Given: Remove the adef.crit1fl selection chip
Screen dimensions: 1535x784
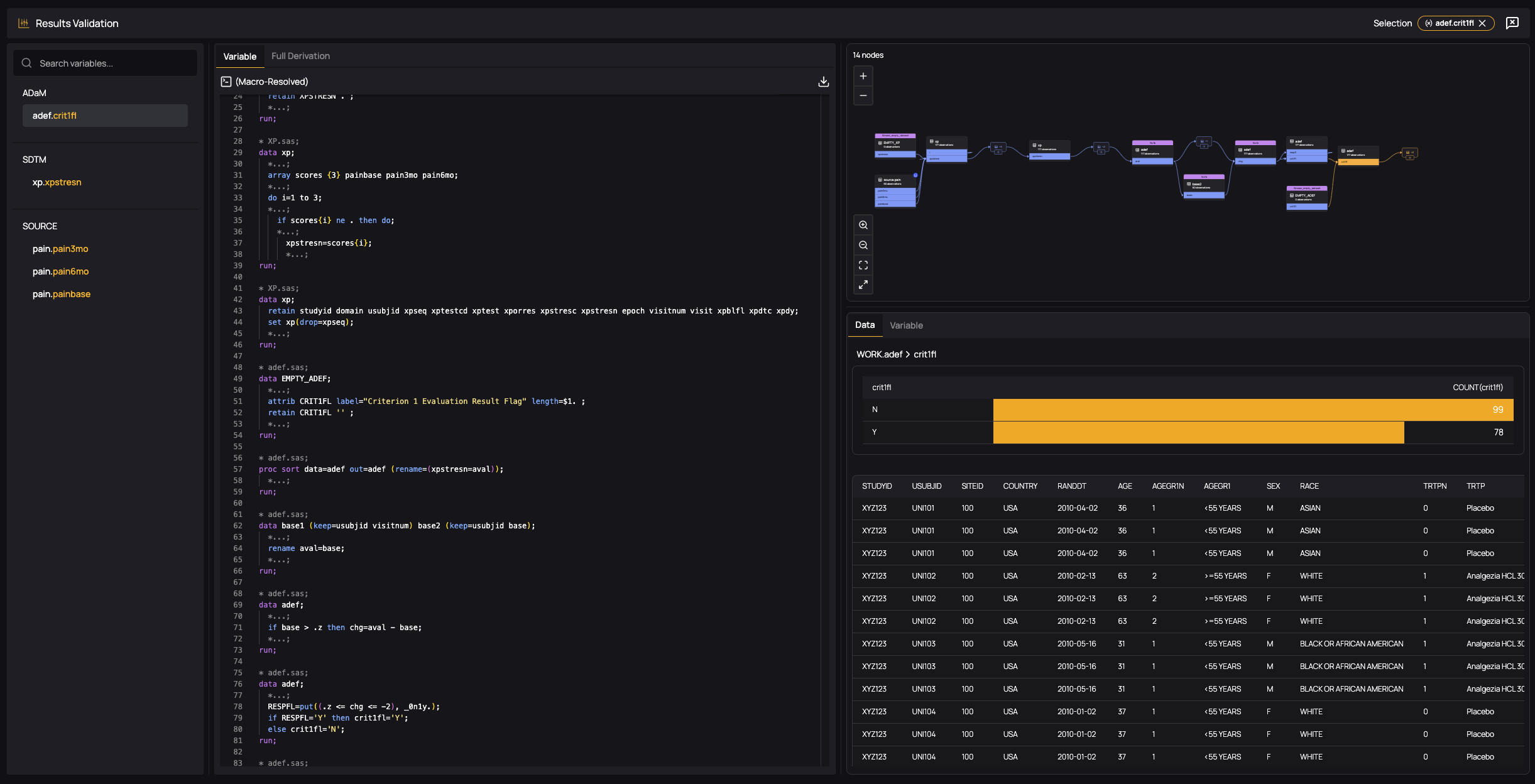Looking at the screenshot, I should point(1482,23).
